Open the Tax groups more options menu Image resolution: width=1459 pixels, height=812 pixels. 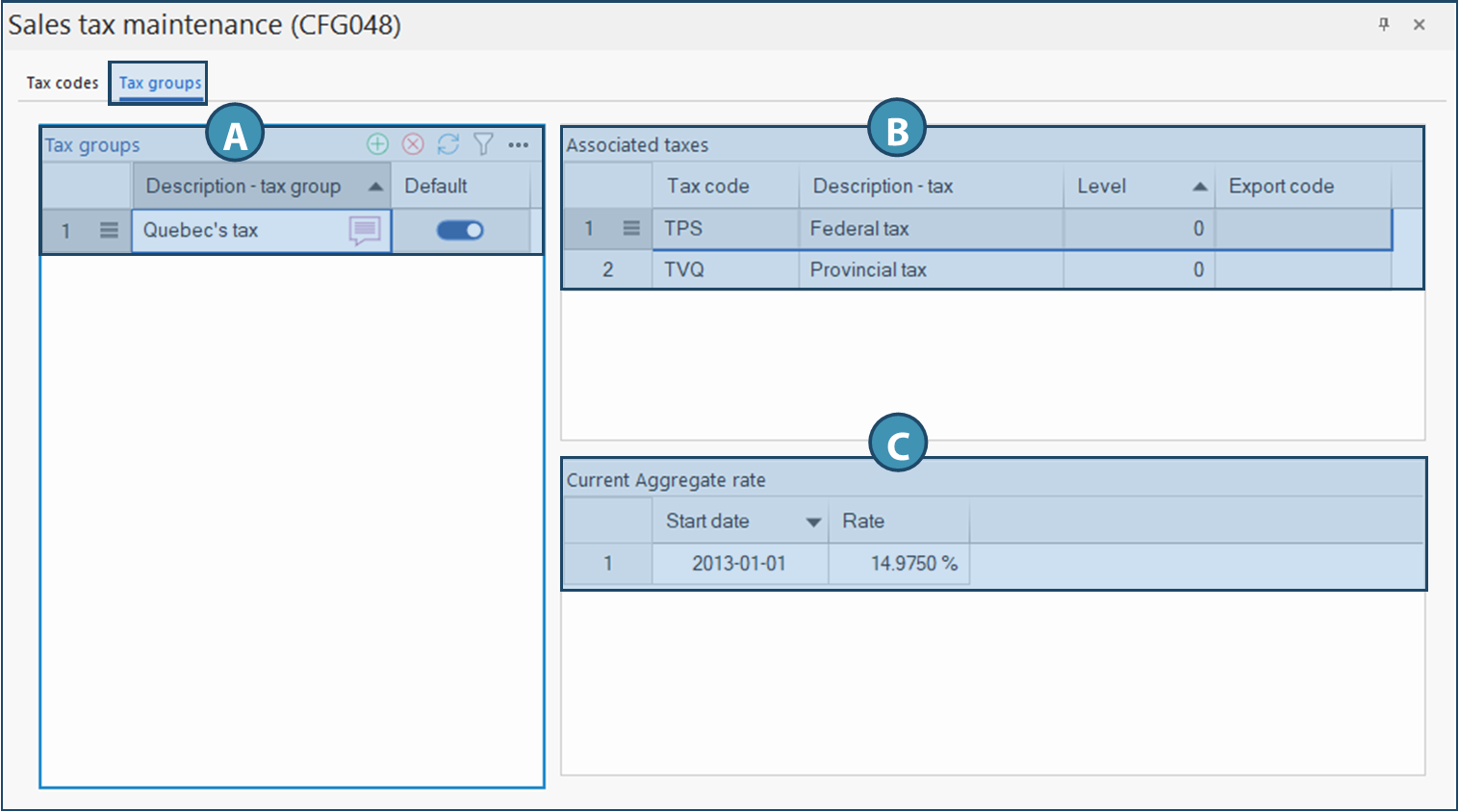pos(519,144)
